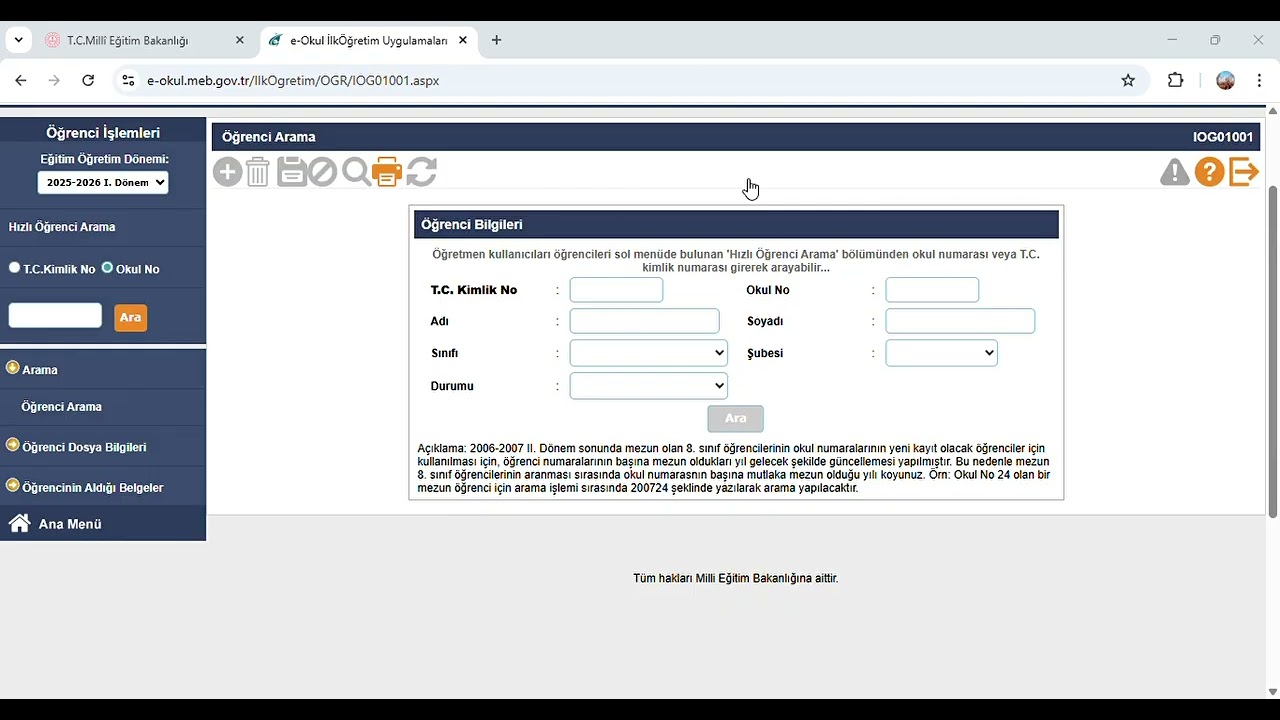Screen dimensions: 1280x720
Task: Click the orange printer icon
Action: coord(387,172)
